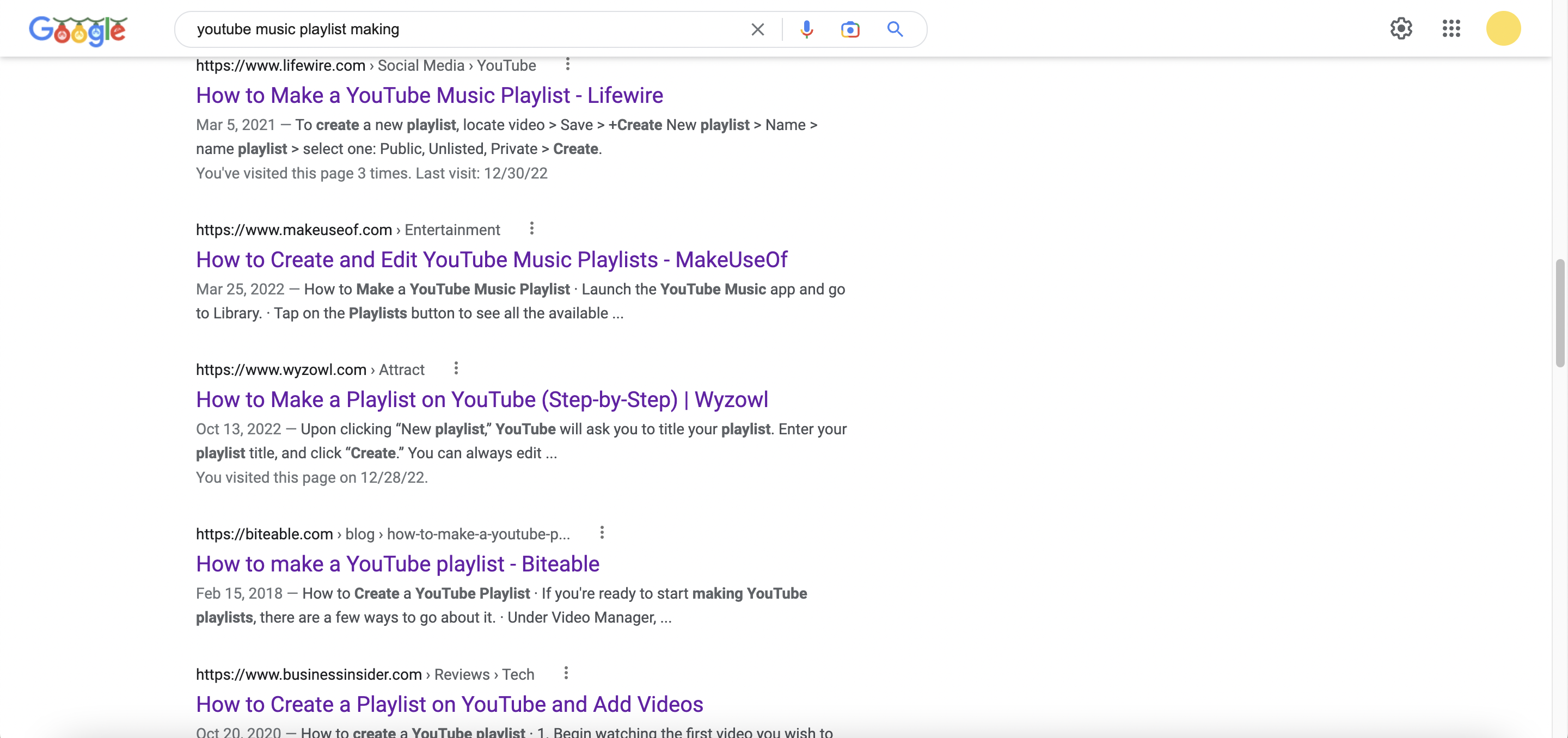Click the blue magnifying glass search icon
This screenshot has height=738, width=1568.
click(894, 29)
